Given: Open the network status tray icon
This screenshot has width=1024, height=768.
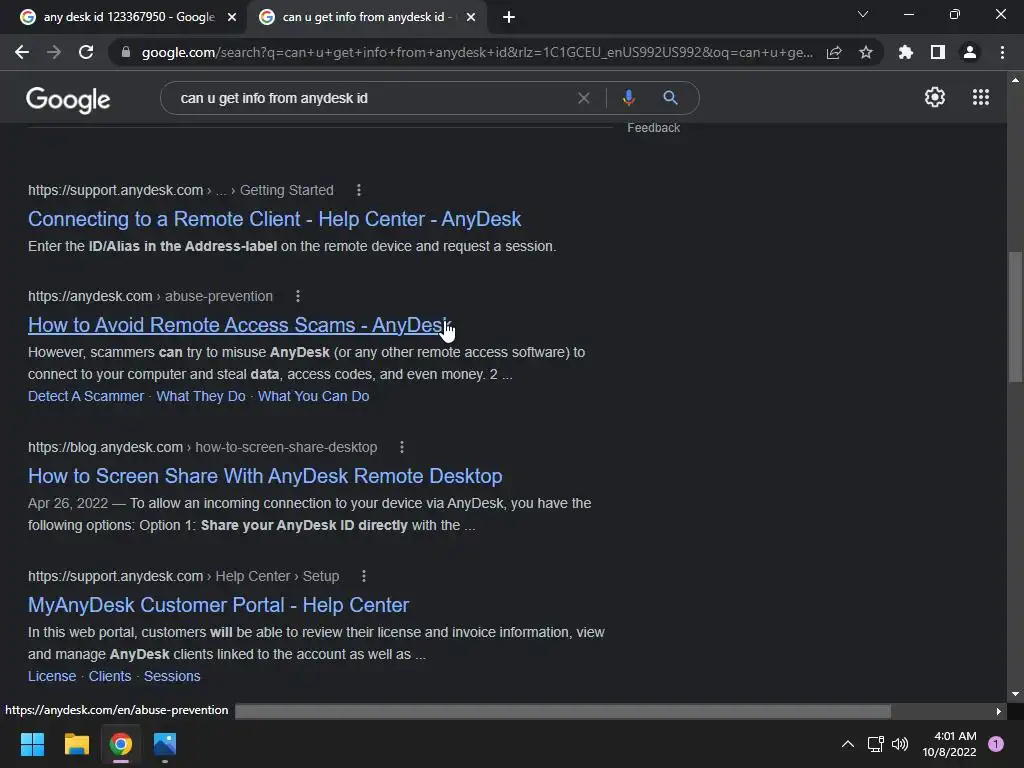Looking at the screenshot, I should tap(875, 744).
